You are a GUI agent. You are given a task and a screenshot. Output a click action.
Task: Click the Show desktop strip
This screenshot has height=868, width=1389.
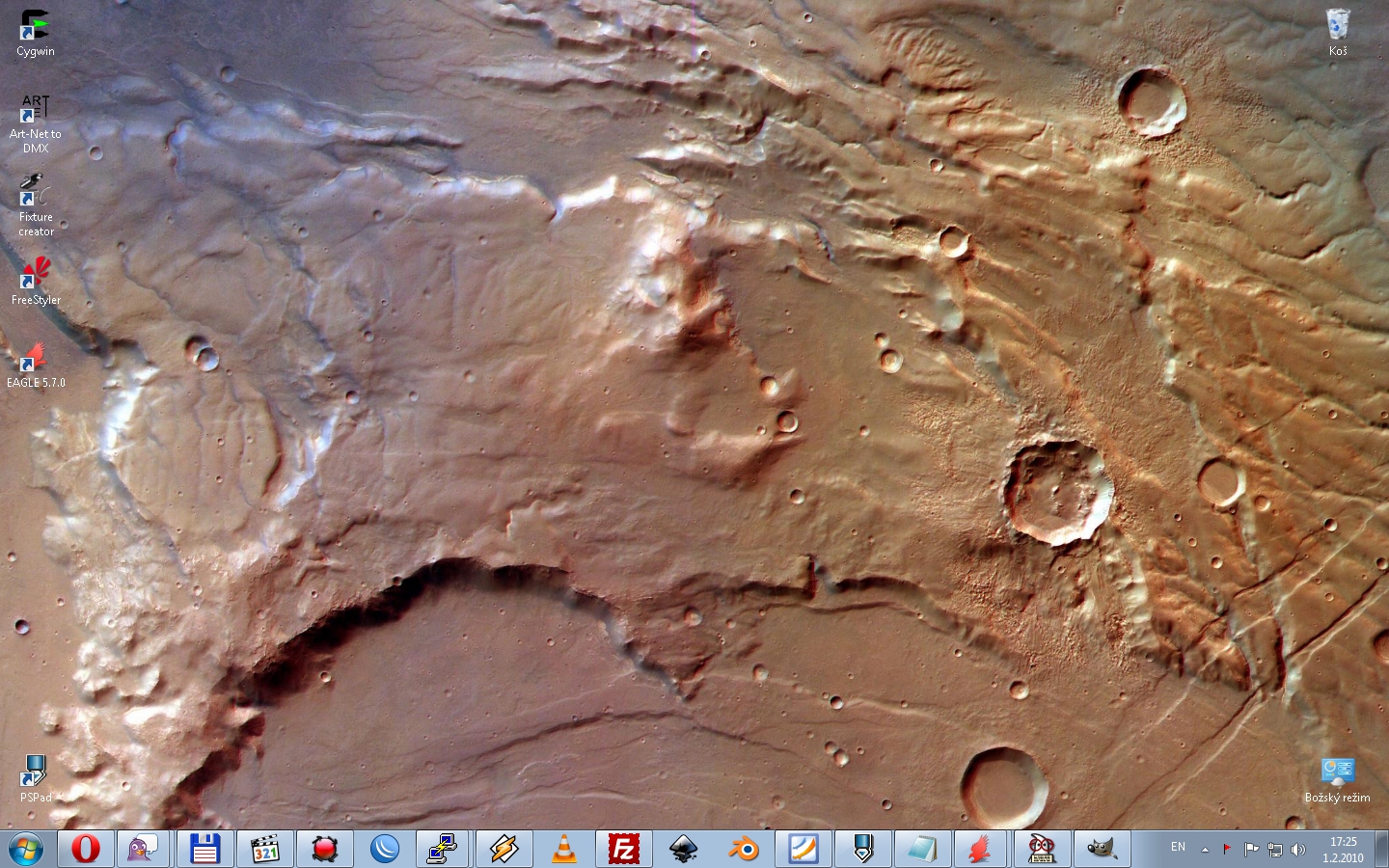[x=1381, y=850]
